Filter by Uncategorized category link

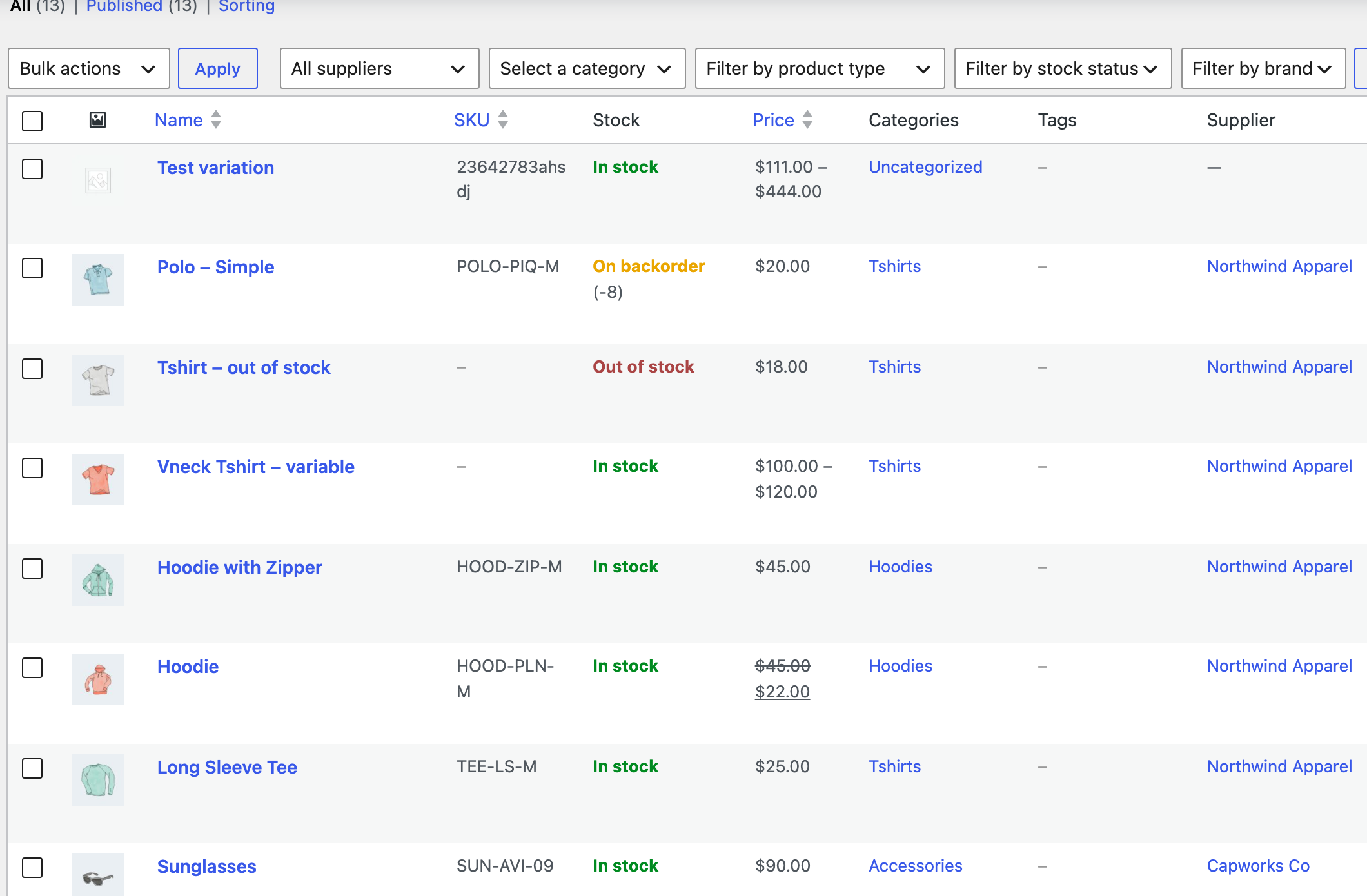coord(926,167)
